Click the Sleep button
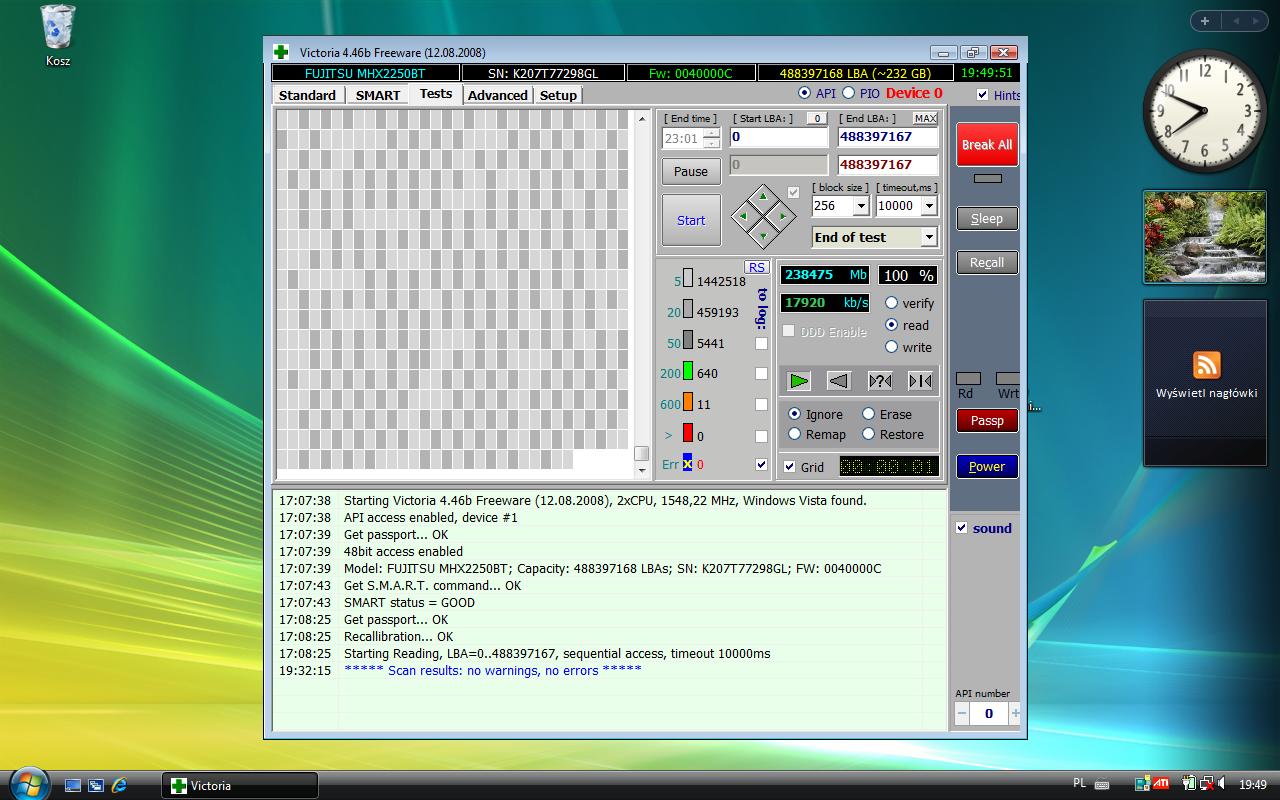The width and height of the screenshot is (1280, 800). 987,219
